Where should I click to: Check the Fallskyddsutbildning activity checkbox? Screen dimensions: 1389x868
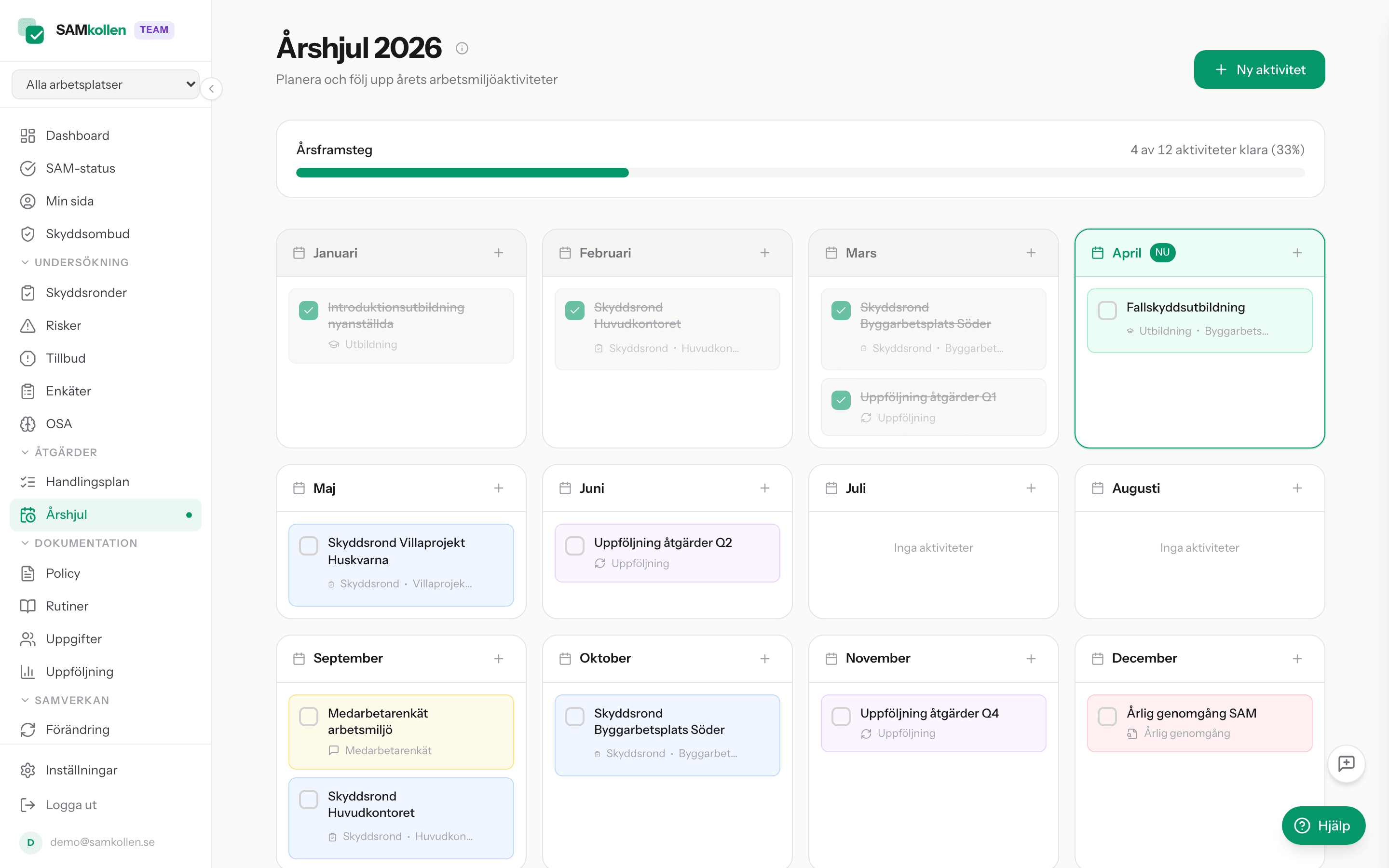click(1107, 311)
